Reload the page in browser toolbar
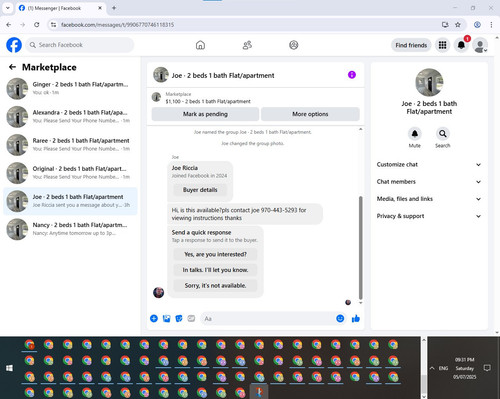Viewport: 500px width, 399px height. pos(37,25)
